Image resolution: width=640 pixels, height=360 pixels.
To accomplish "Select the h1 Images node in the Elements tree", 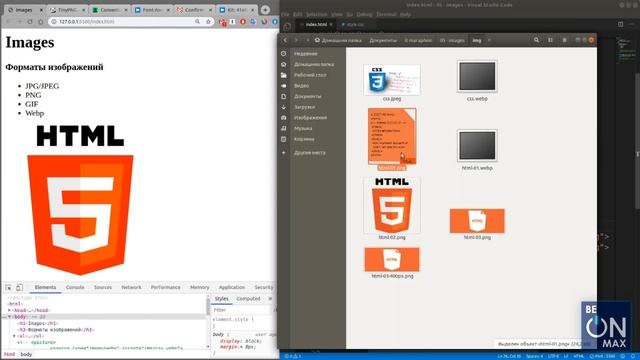I will 38,323.
